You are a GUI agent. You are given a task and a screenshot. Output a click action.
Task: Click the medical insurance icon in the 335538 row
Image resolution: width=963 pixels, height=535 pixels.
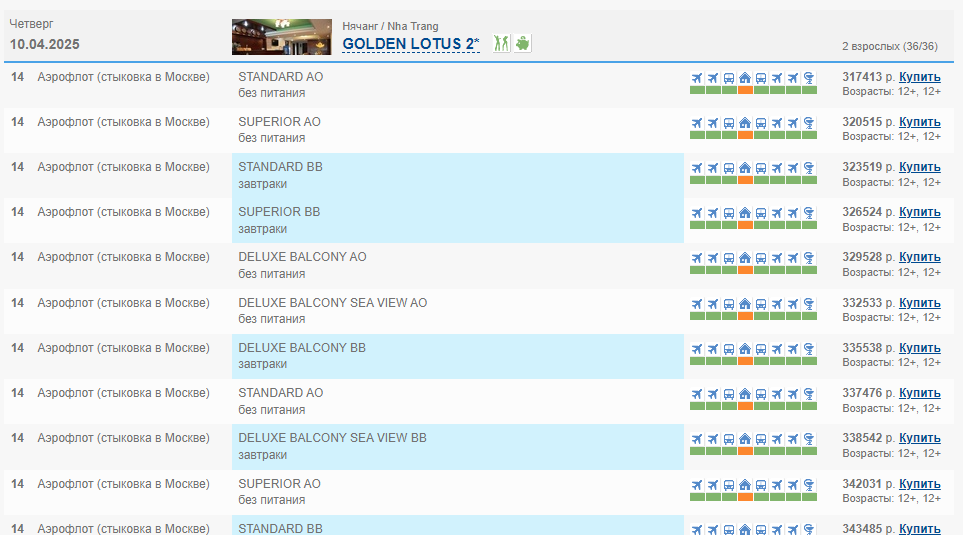pyautogui.click(x=809, y=349)
